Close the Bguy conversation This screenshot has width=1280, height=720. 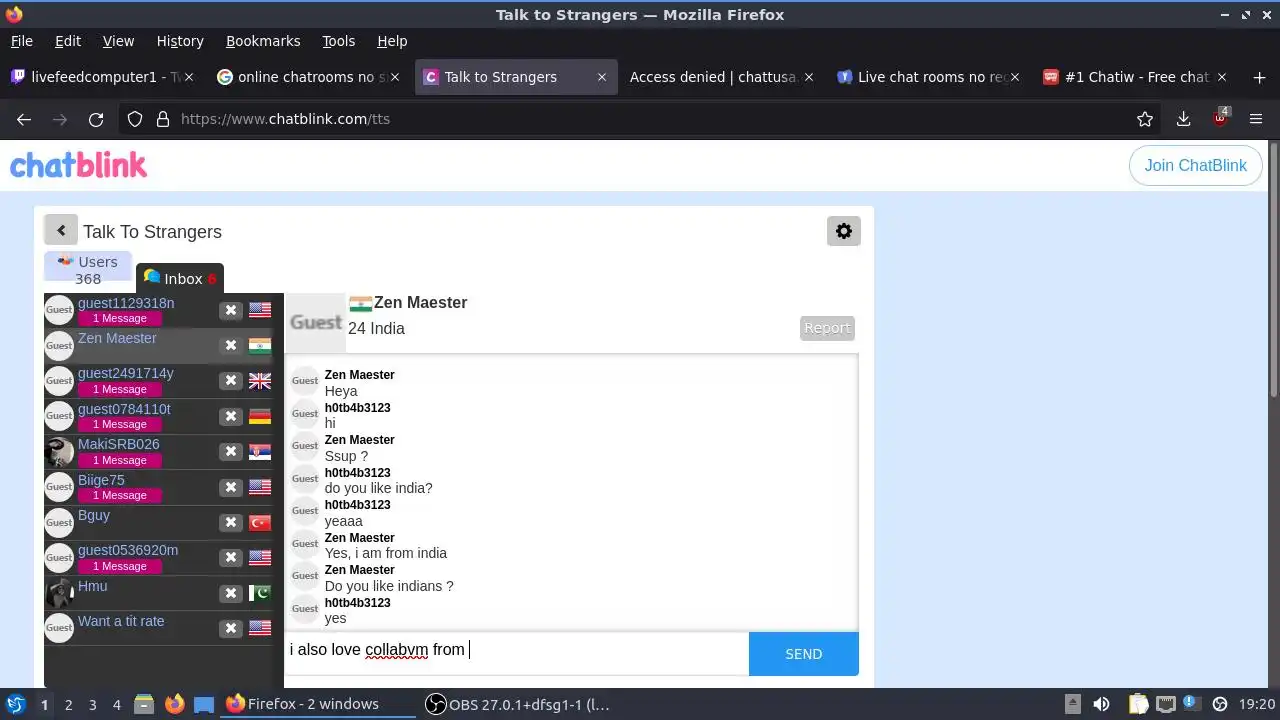click(x=231, y=522)
